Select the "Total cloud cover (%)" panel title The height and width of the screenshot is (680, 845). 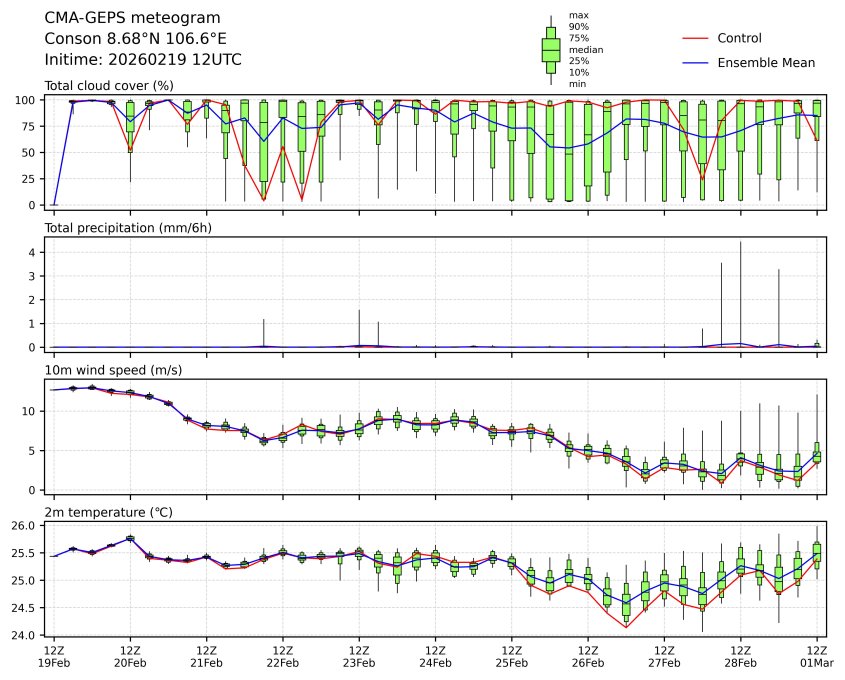point(109,85)
